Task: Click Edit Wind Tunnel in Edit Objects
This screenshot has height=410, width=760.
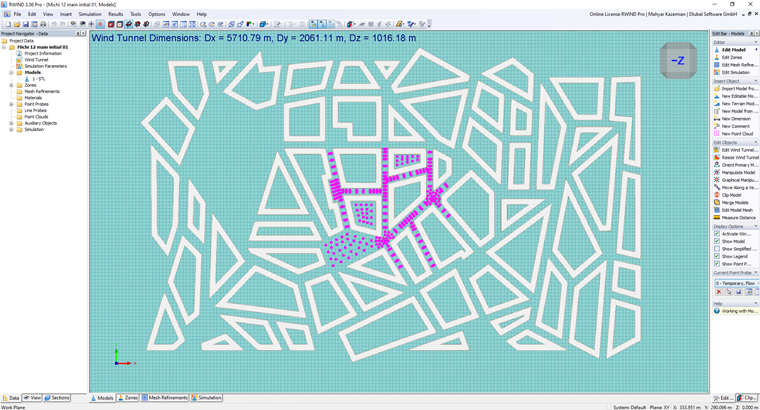Action: point(736,150)
